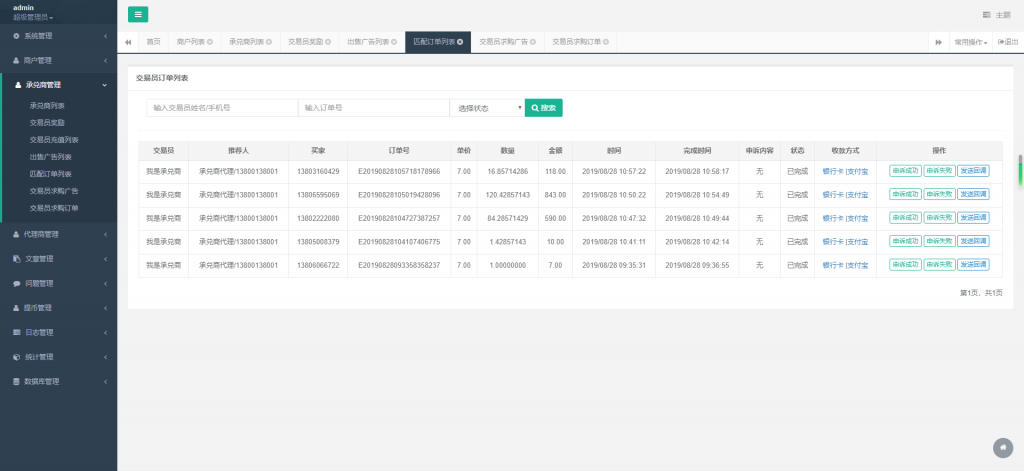This screenshot has width=1024, height=471.
Task: Open the 选择状态 status dropdown
Action: click(x=486, y=108)
